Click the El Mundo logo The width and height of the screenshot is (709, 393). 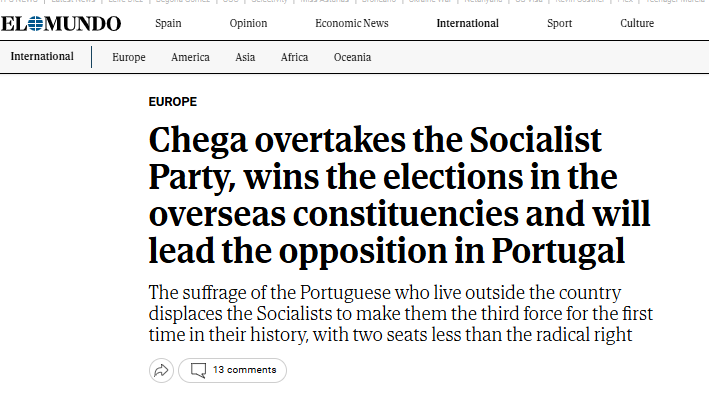[x=61, y=24]
